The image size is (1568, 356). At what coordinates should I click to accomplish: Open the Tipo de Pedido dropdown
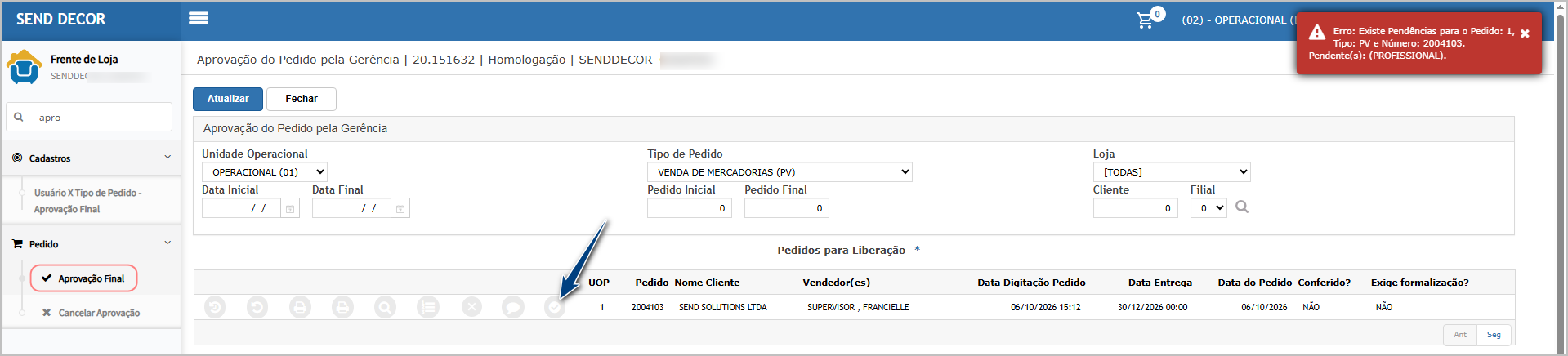780,172
